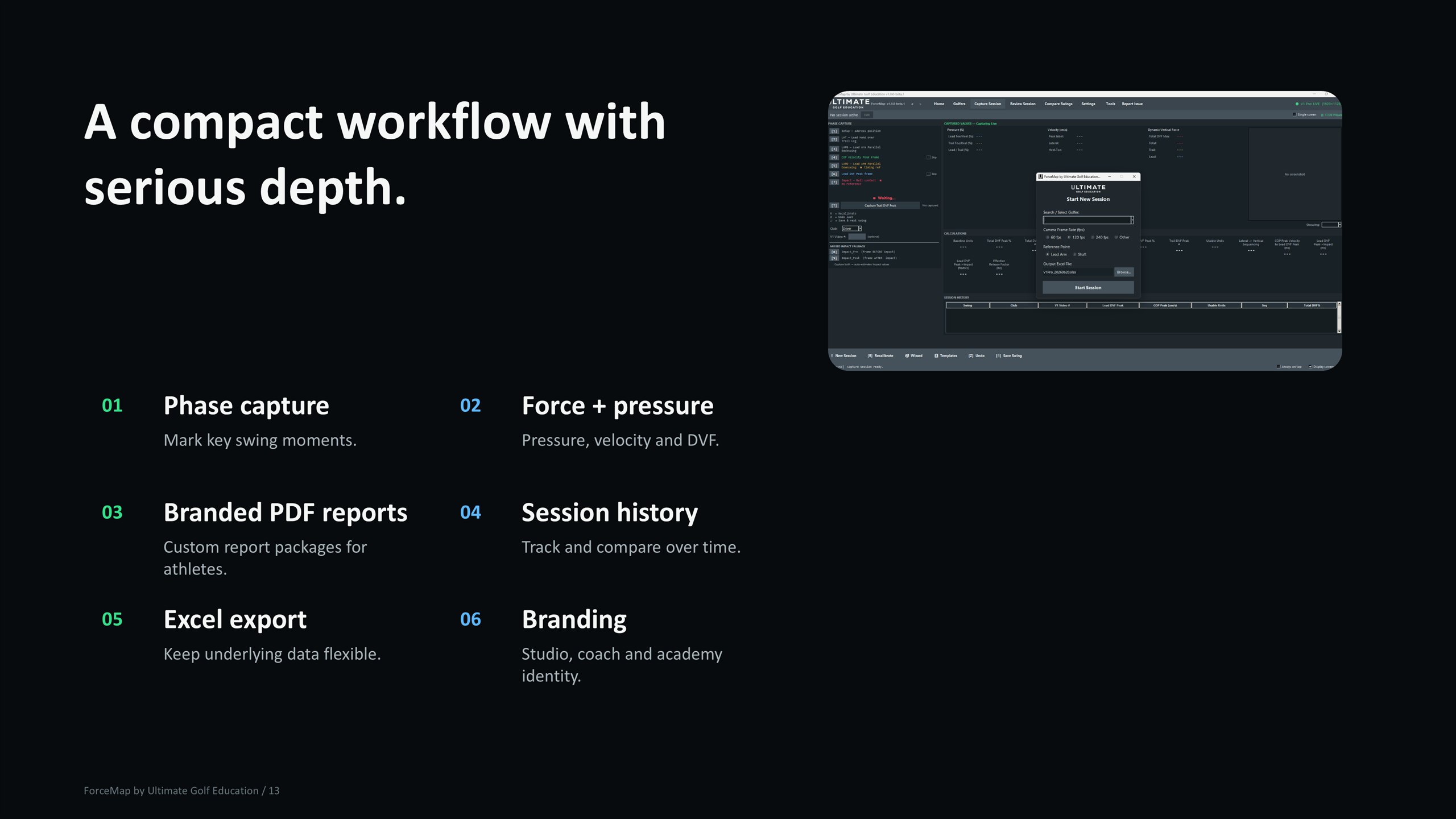Click the Browse... button
1456x819 pixels.
click(x=1123, y=272)
